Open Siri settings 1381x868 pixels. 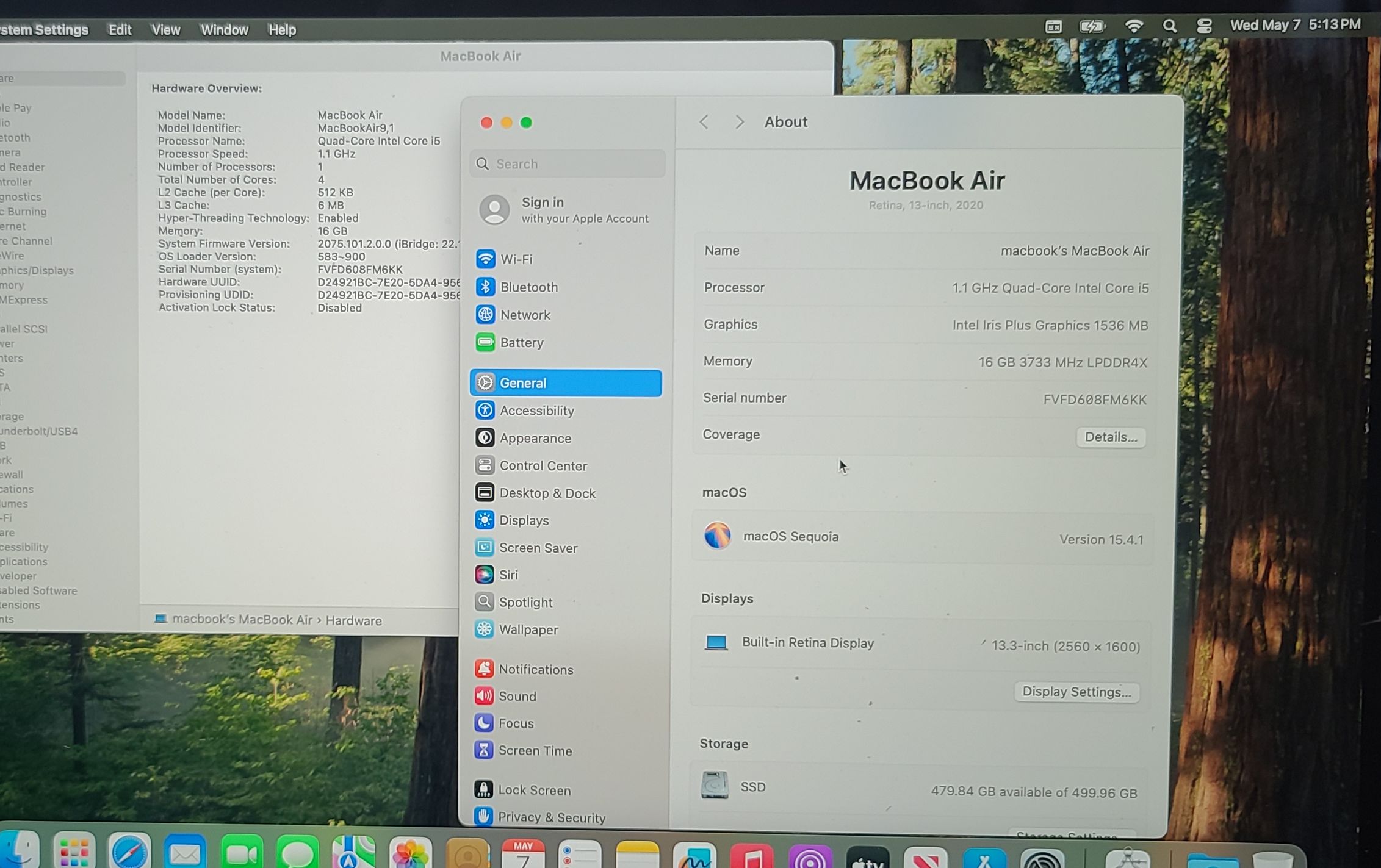click(x=508, y=575)
